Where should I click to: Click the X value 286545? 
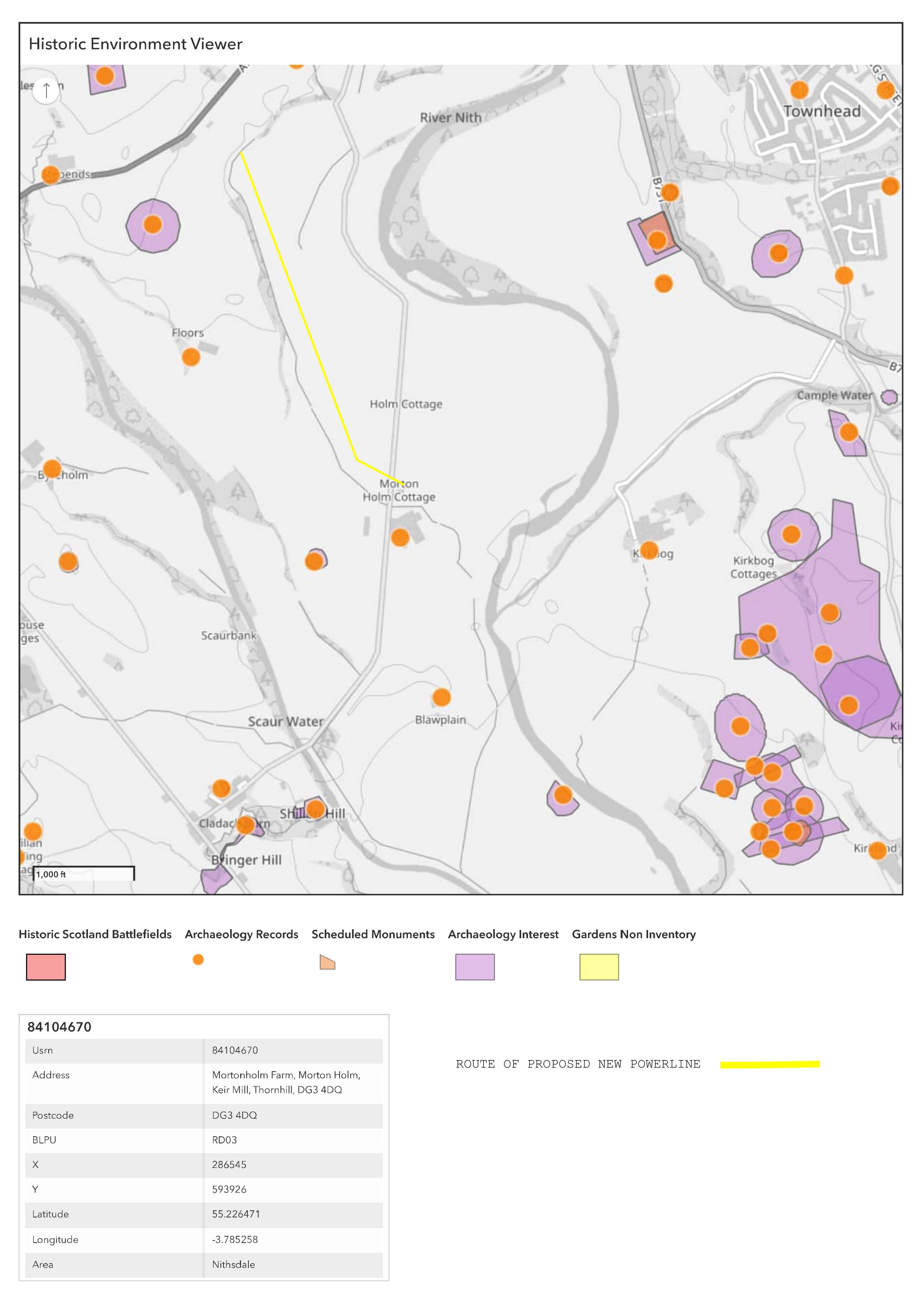coord(229,1165)
